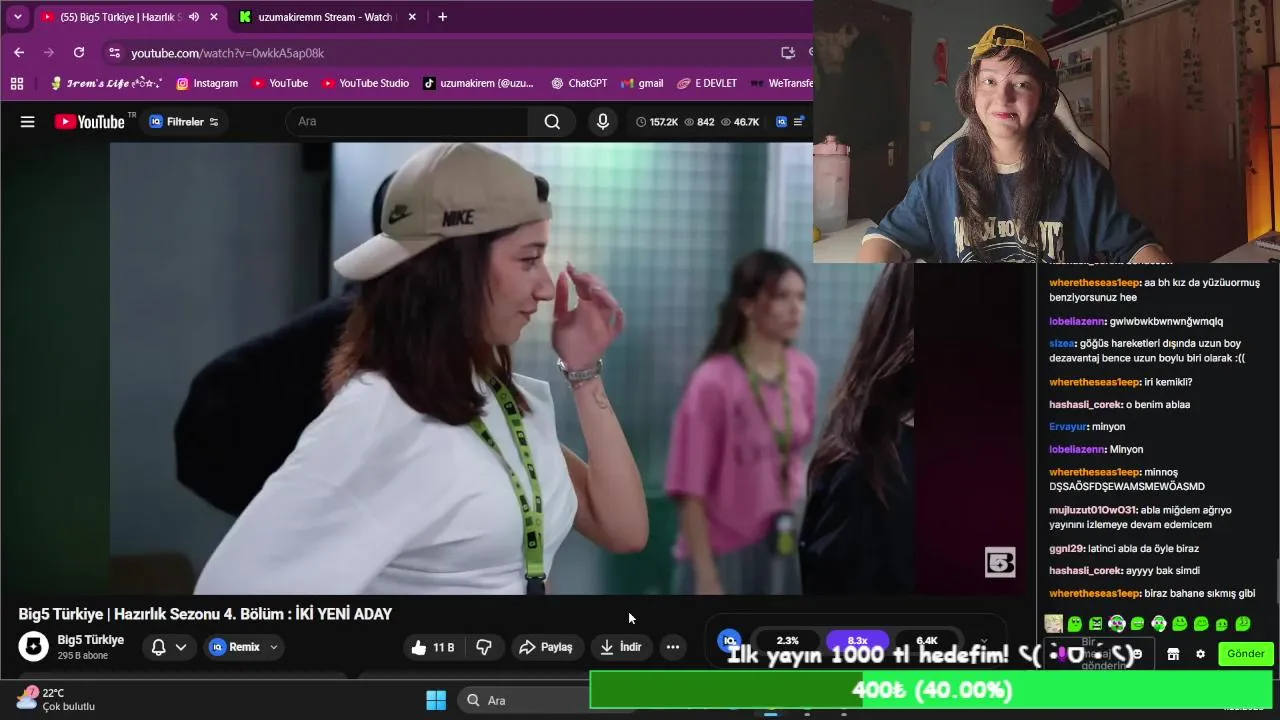Viewport: 1280px width, 720px height.
Task: Expand the Remix button dropdown
Action: (x=274, y=647)
